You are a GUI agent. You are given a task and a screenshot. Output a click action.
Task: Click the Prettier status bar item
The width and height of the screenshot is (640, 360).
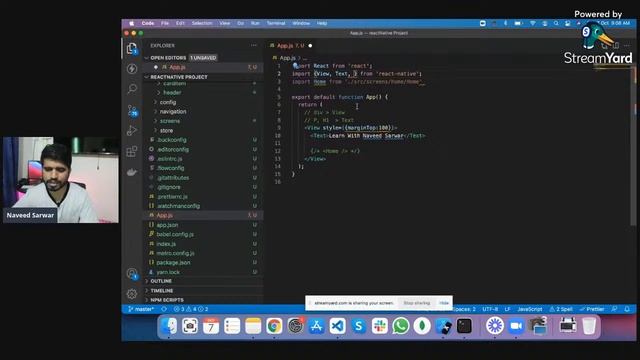[592, 309]
